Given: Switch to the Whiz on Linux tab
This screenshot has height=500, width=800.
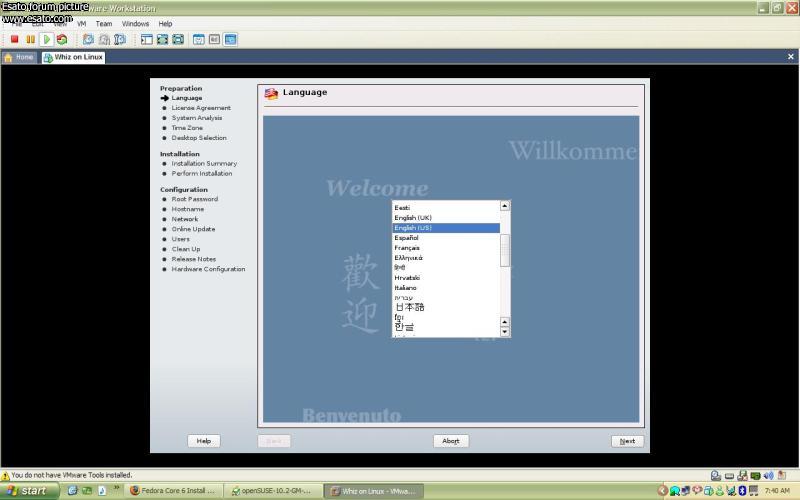Looking at the screenshot, I should click(x=73, y=57).
